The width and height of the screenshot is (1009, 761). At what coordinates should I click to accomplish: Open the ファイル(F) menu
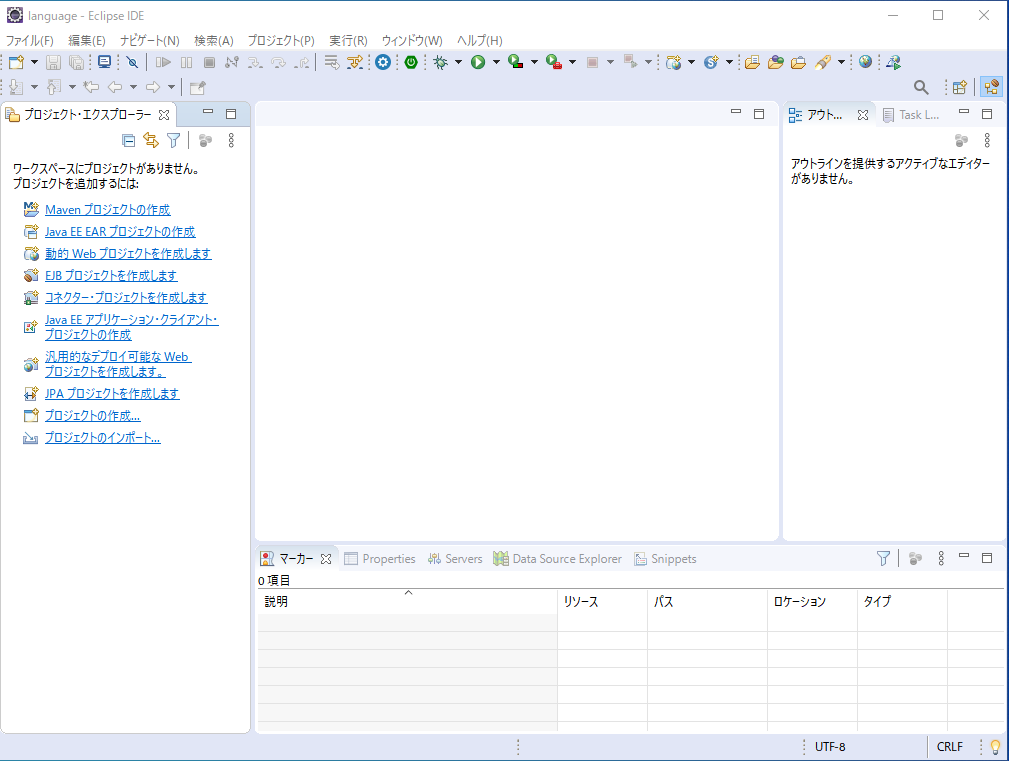30,41
